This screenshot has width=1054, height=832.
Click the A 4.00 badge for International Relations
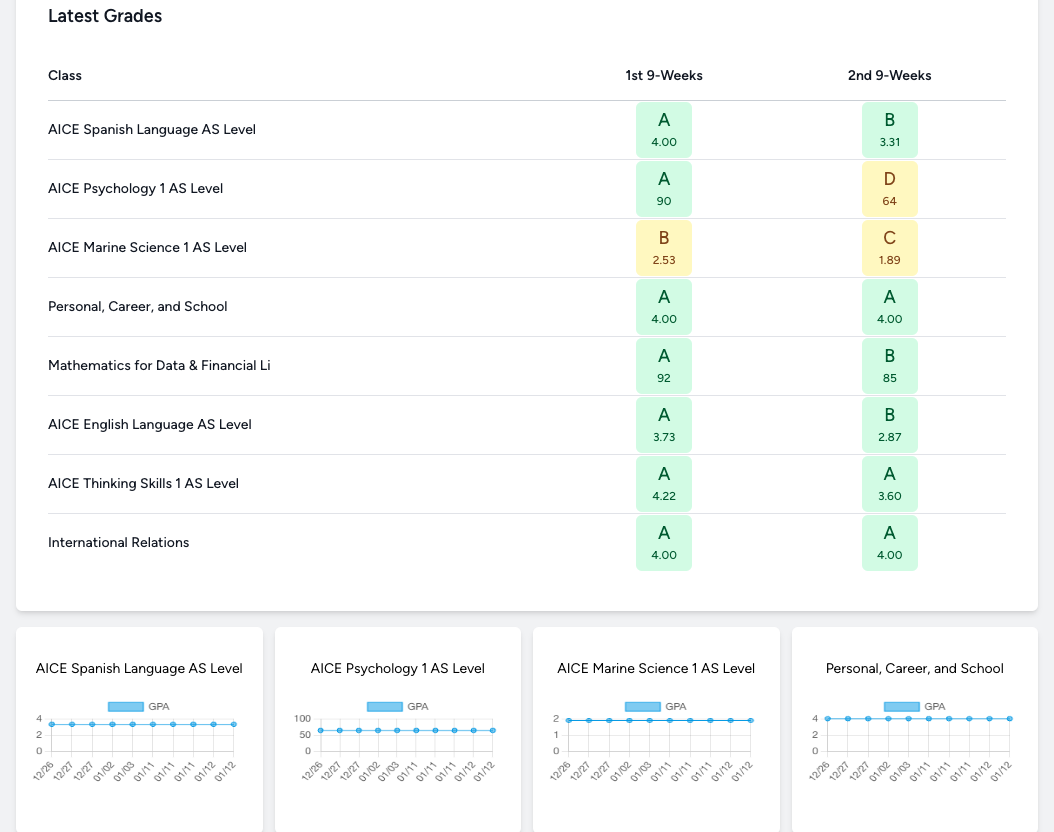889,542
